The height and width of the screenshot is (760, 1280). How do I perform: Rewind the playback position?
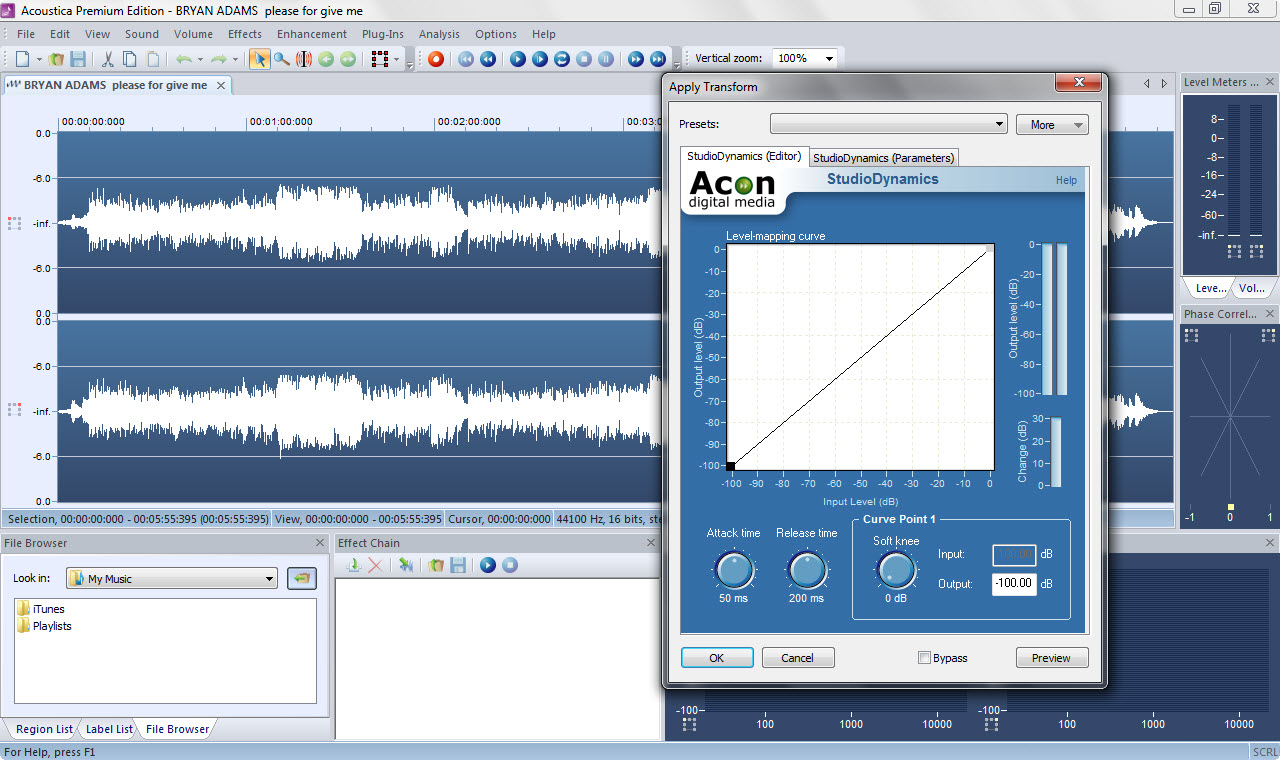[488, 59]
